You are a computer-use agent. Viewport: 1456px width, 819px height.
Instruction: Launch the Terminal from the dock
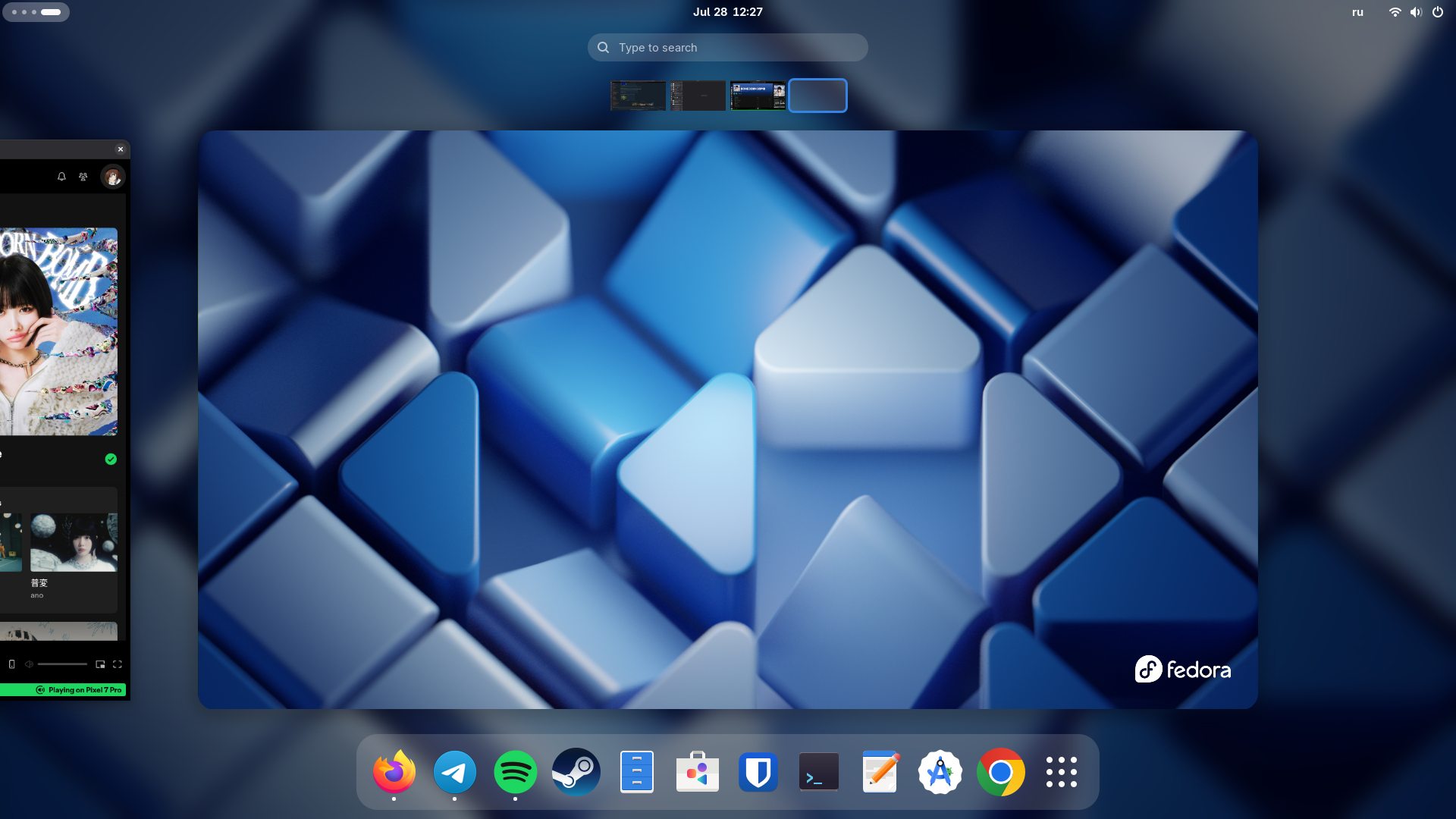click(818, 772)
